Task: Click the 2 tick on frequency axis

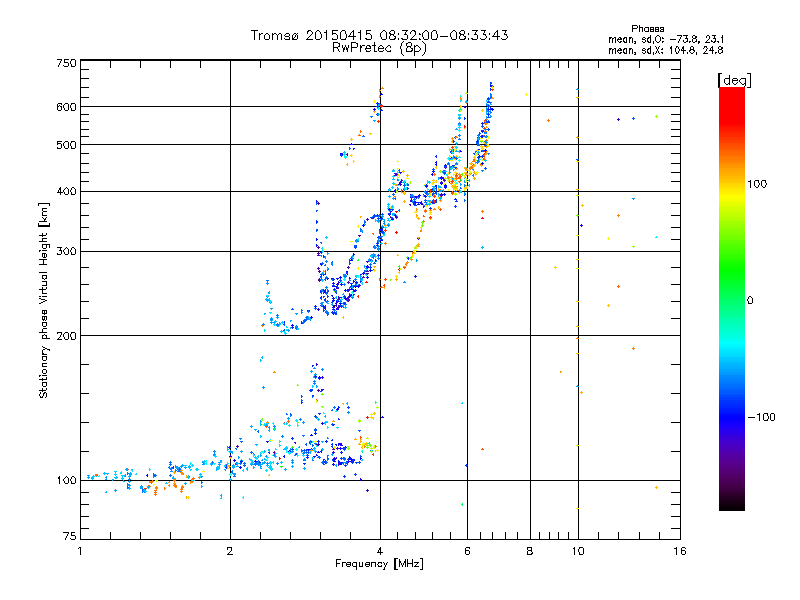Action: coord(230,551)
